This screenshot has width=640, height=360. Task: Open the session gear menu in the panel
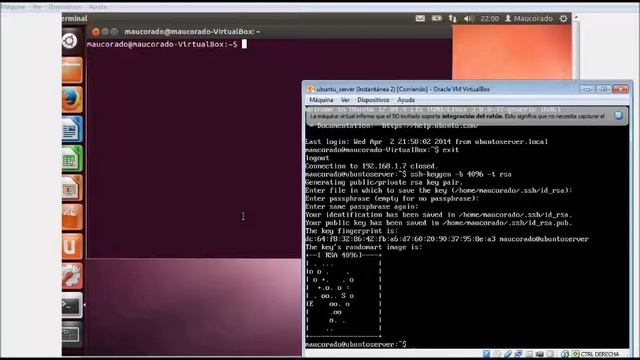563,18
